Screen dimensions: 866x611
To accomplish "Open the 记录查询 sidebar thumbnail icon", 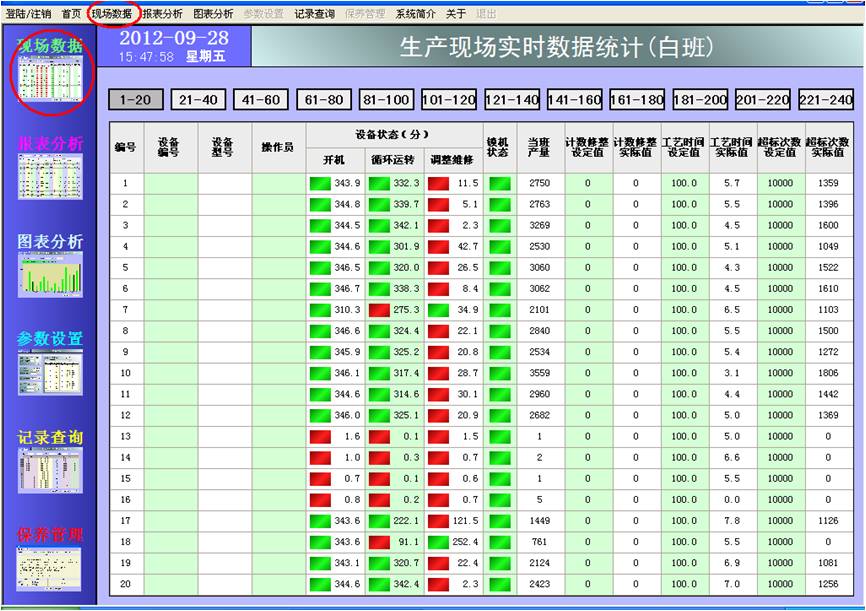I will (x=50, y=470).
